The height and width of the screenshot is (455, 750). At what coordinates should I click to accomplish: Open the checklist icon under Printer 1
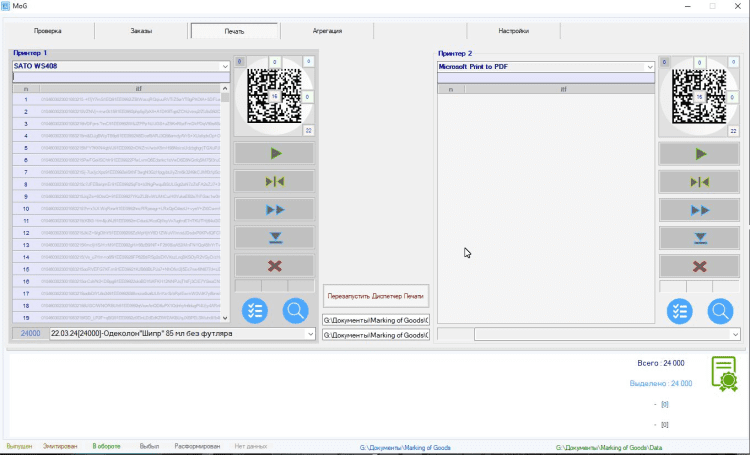click(255, 310)
